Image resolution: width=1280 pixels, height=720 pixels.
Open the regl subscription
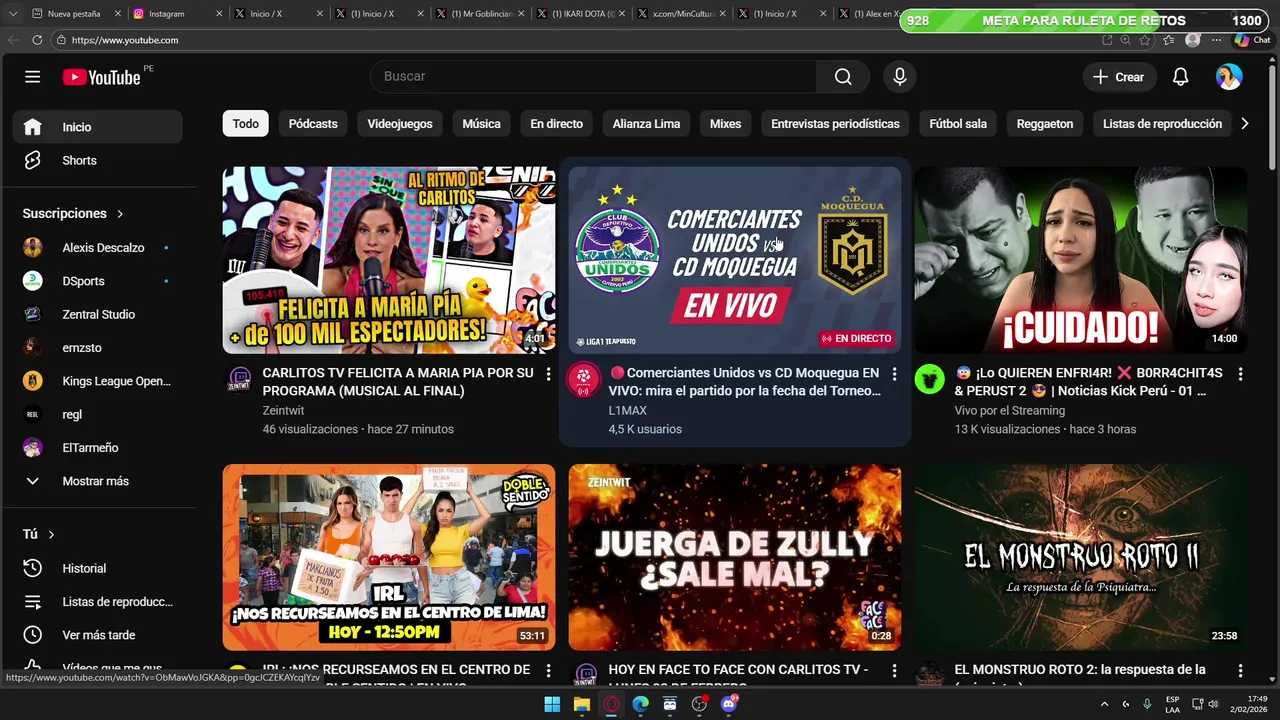[x=97, y=414]
